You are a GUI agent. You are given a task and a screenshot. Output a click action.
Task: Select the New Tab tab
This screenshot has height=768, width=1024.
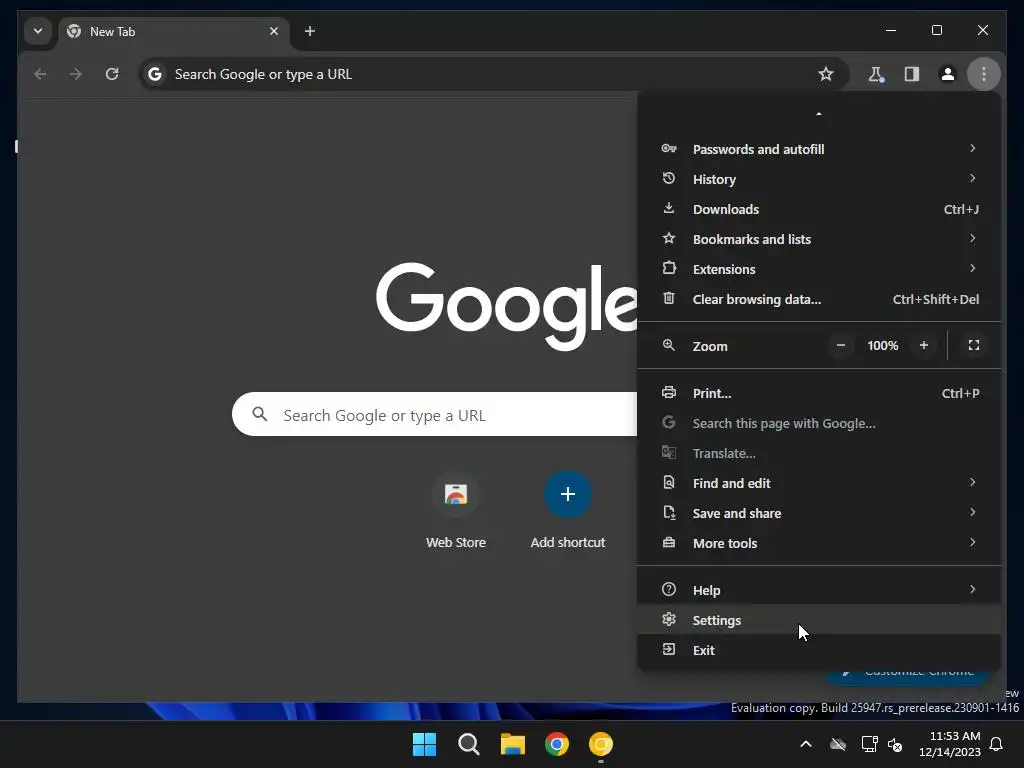[173, 31]
